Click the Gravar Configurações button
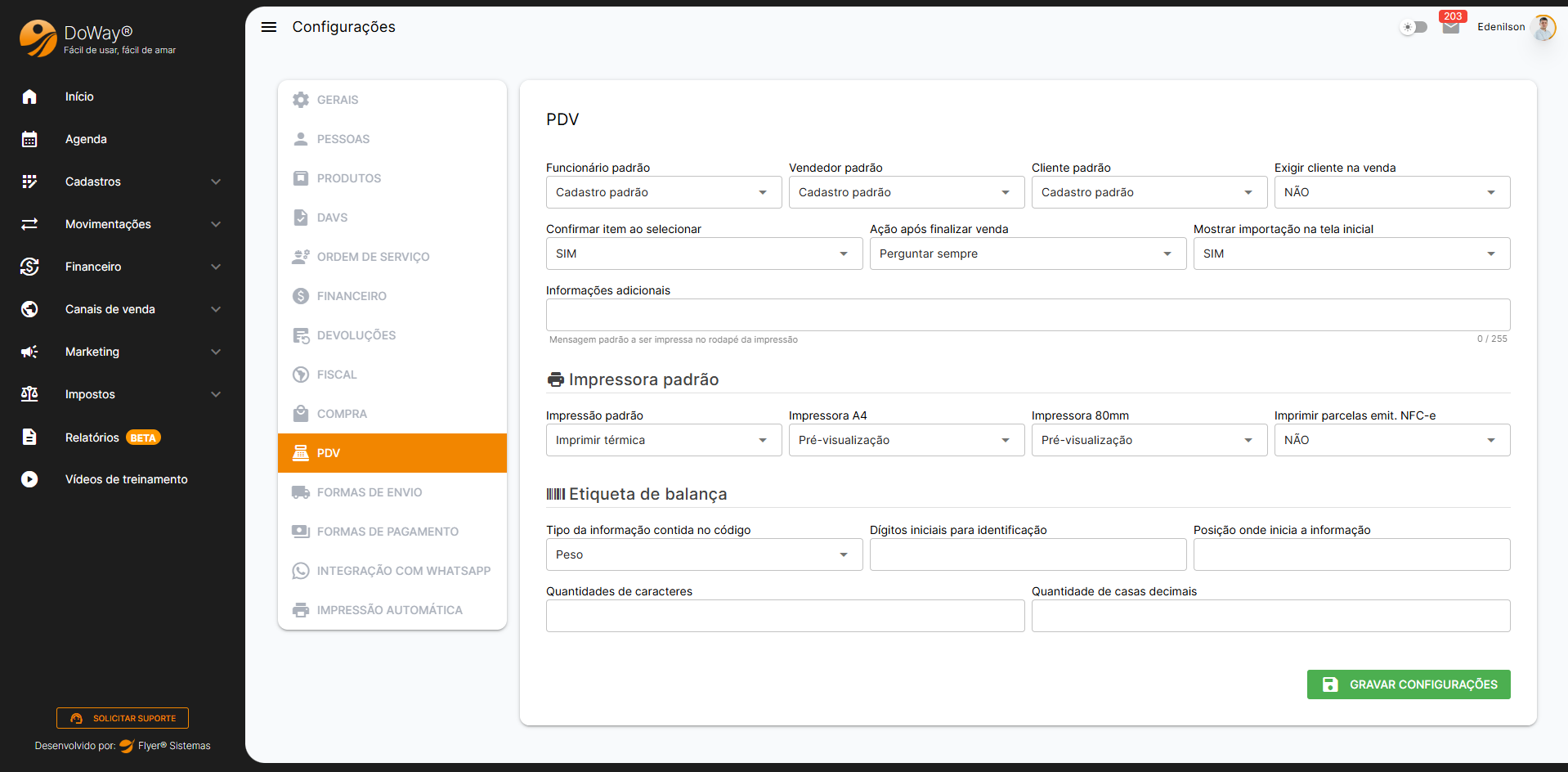 [x=1408, y=684]
